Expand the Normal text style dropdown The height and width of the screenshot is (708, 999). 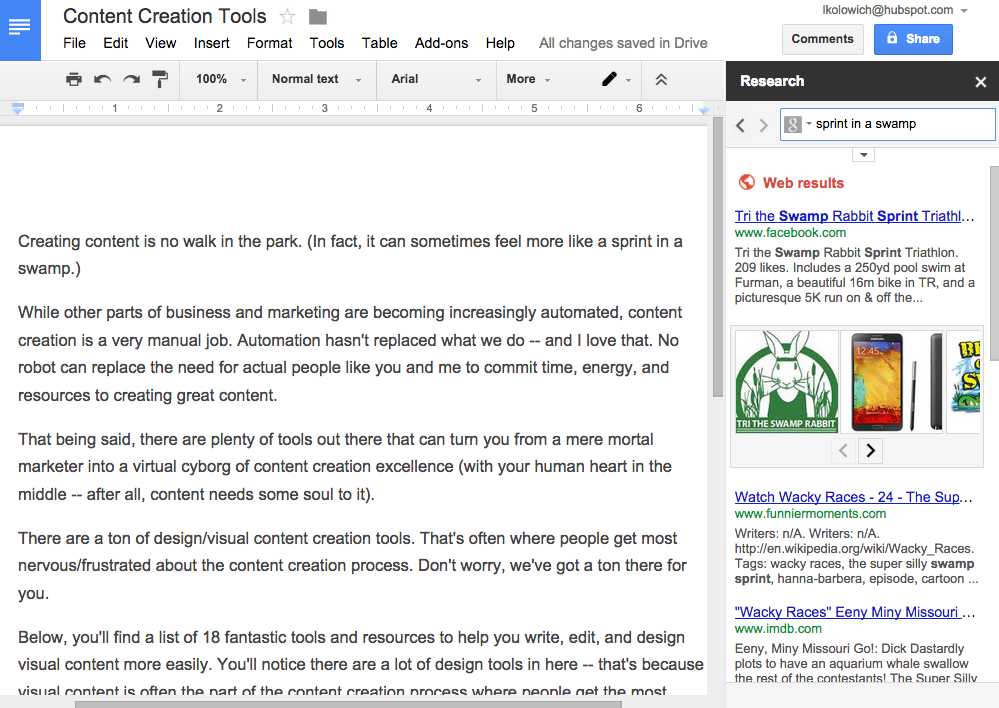click(316, 79)
